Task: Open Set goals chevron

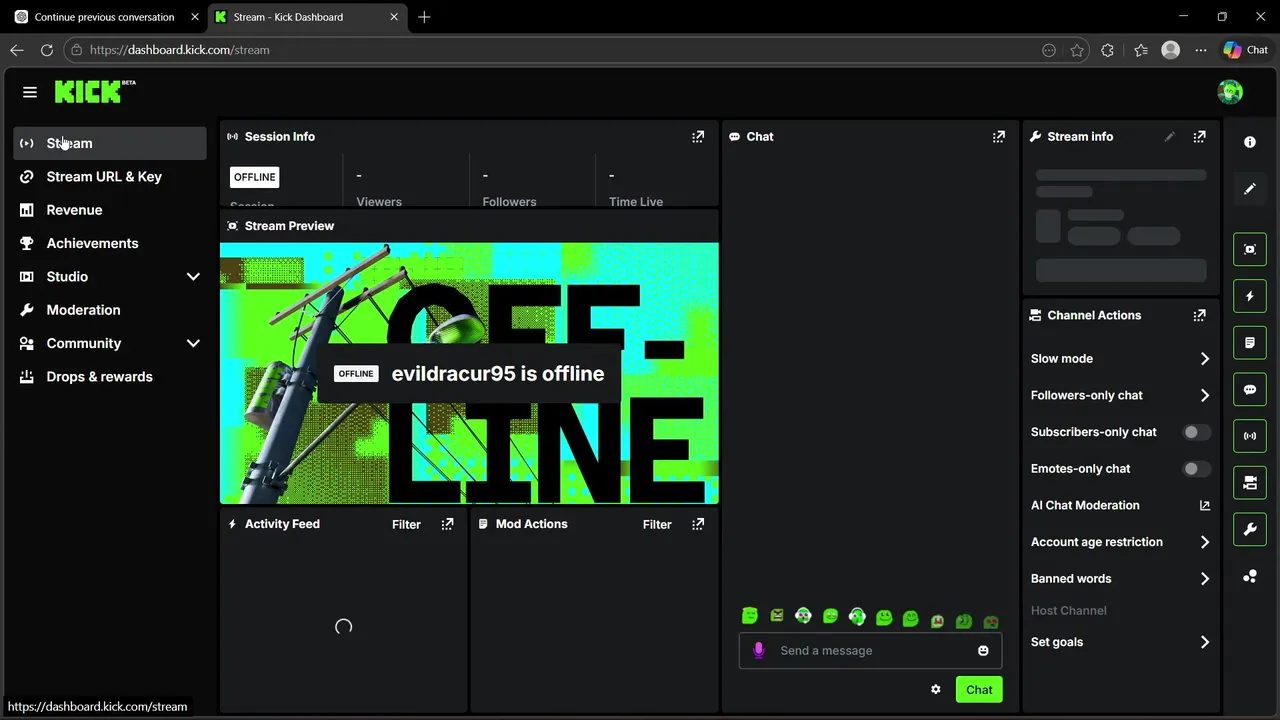Action: coord(1205,642)
